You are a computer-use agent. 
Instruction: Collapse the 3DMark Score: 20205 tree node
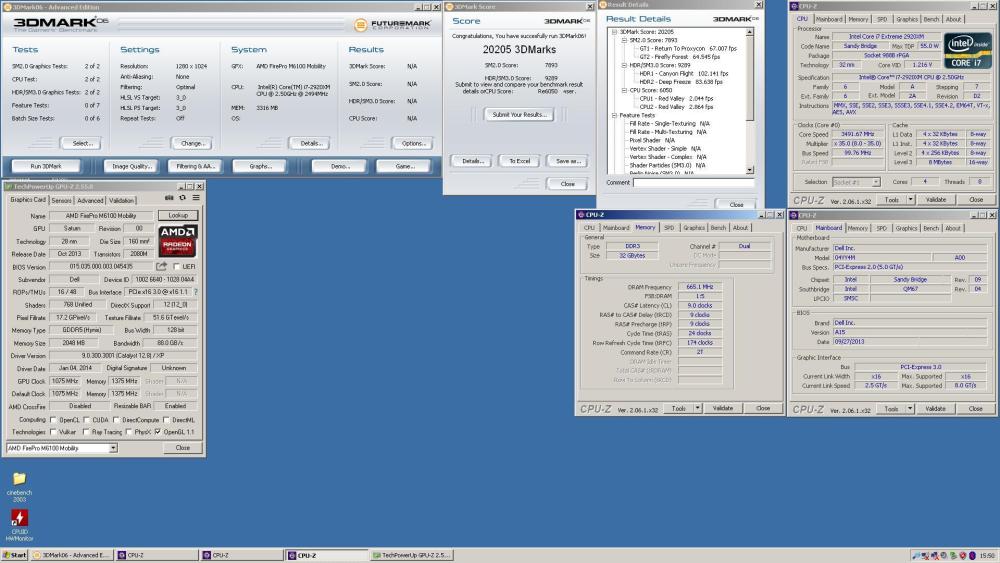pos(614,32)
